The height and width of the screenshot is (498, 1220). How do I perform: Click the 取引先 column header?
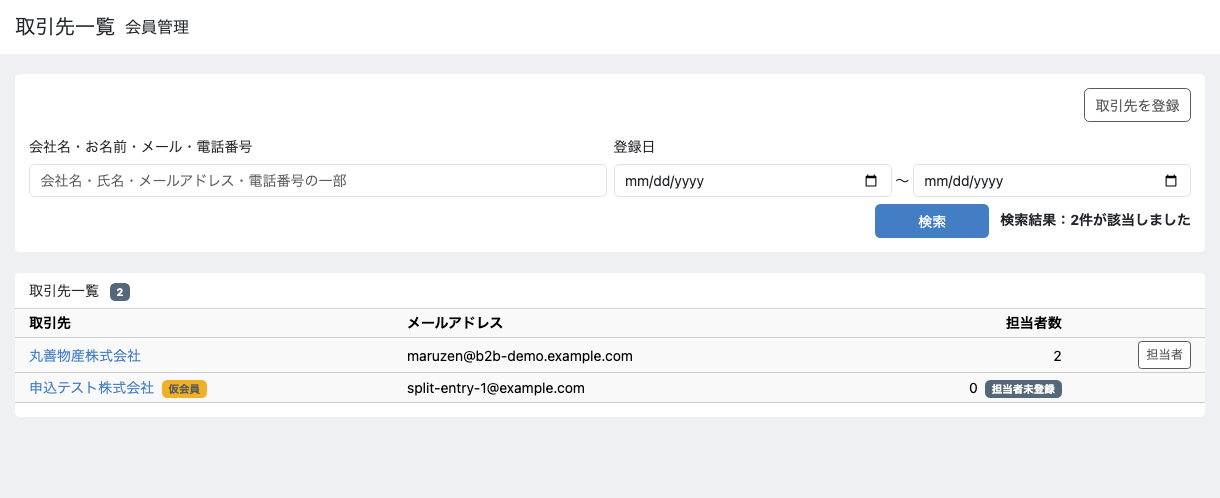[50, 323]
